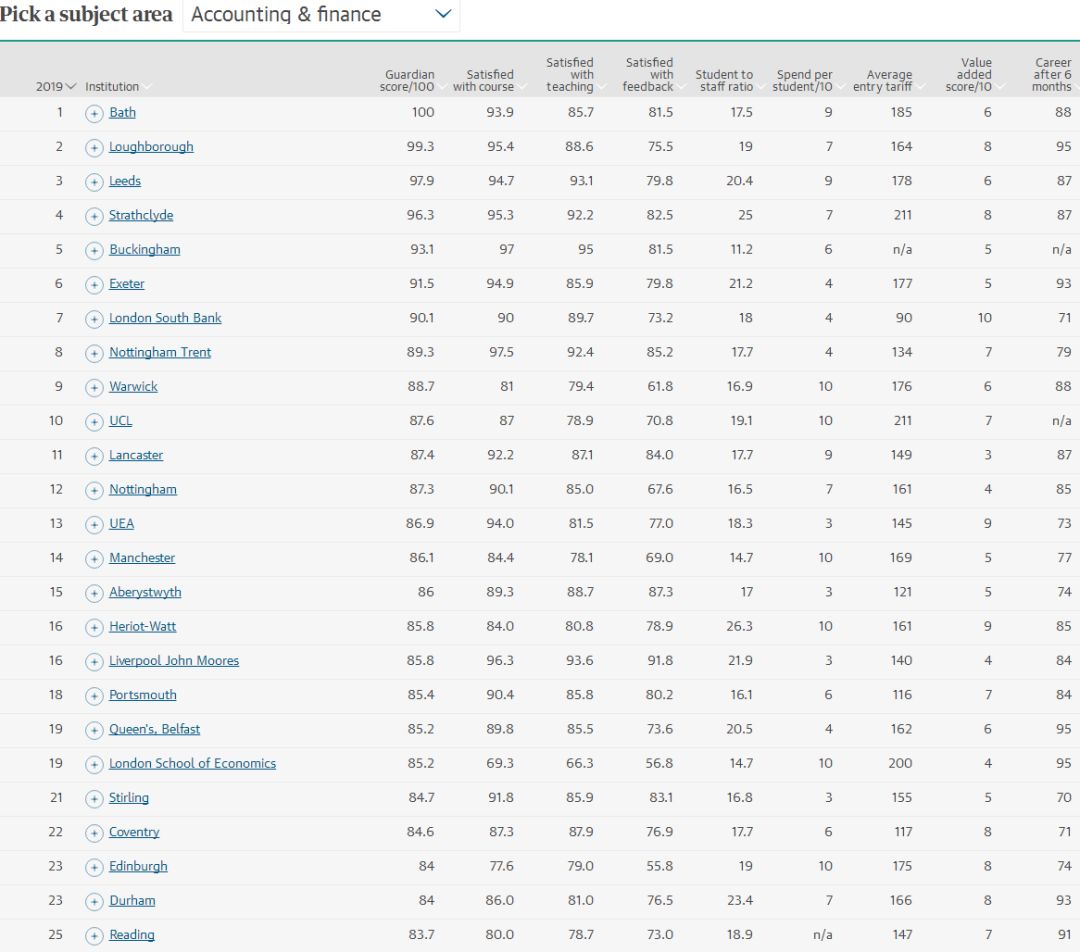The image size is (1080, 952).
Task: Sort by Satisfied with course column
Action: coord(488,81)
